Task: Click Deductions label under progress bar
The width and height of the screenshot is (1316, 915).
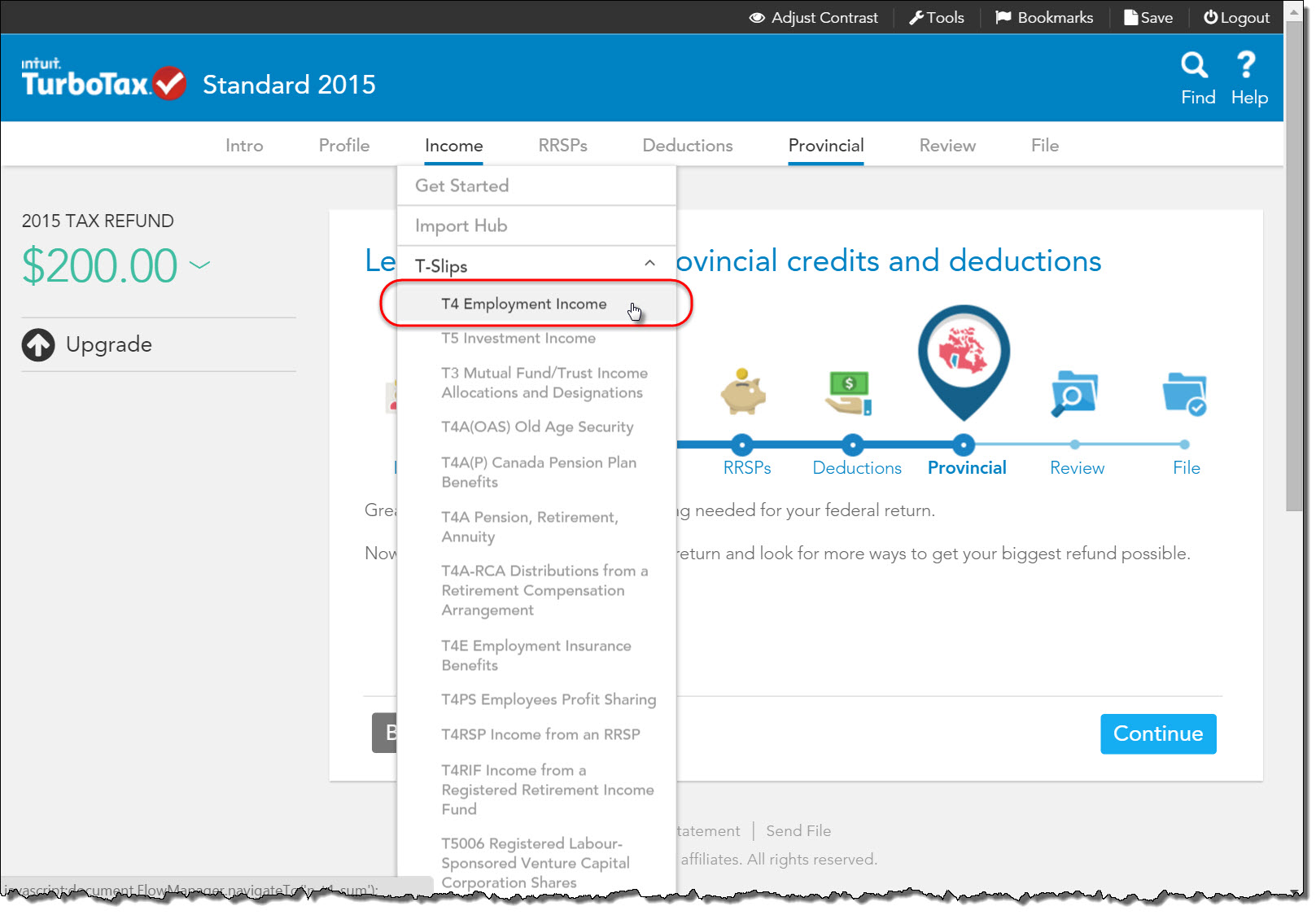Action: pyautogui.click(x=857, y=468)
